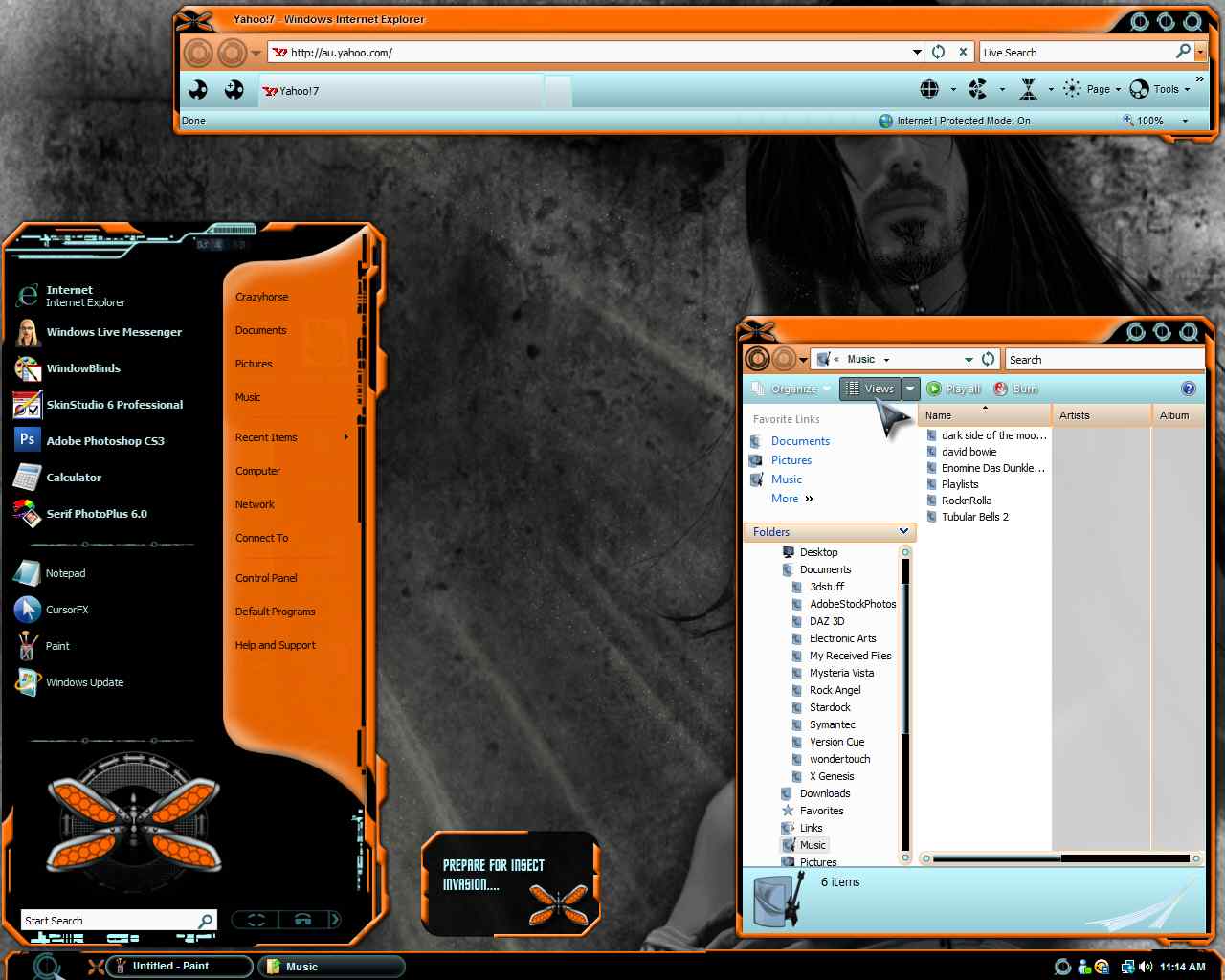Click the Internet Explorer refresh icon
The width and height of the screenshot is (1225, 980).
click(x=939, y=52)
